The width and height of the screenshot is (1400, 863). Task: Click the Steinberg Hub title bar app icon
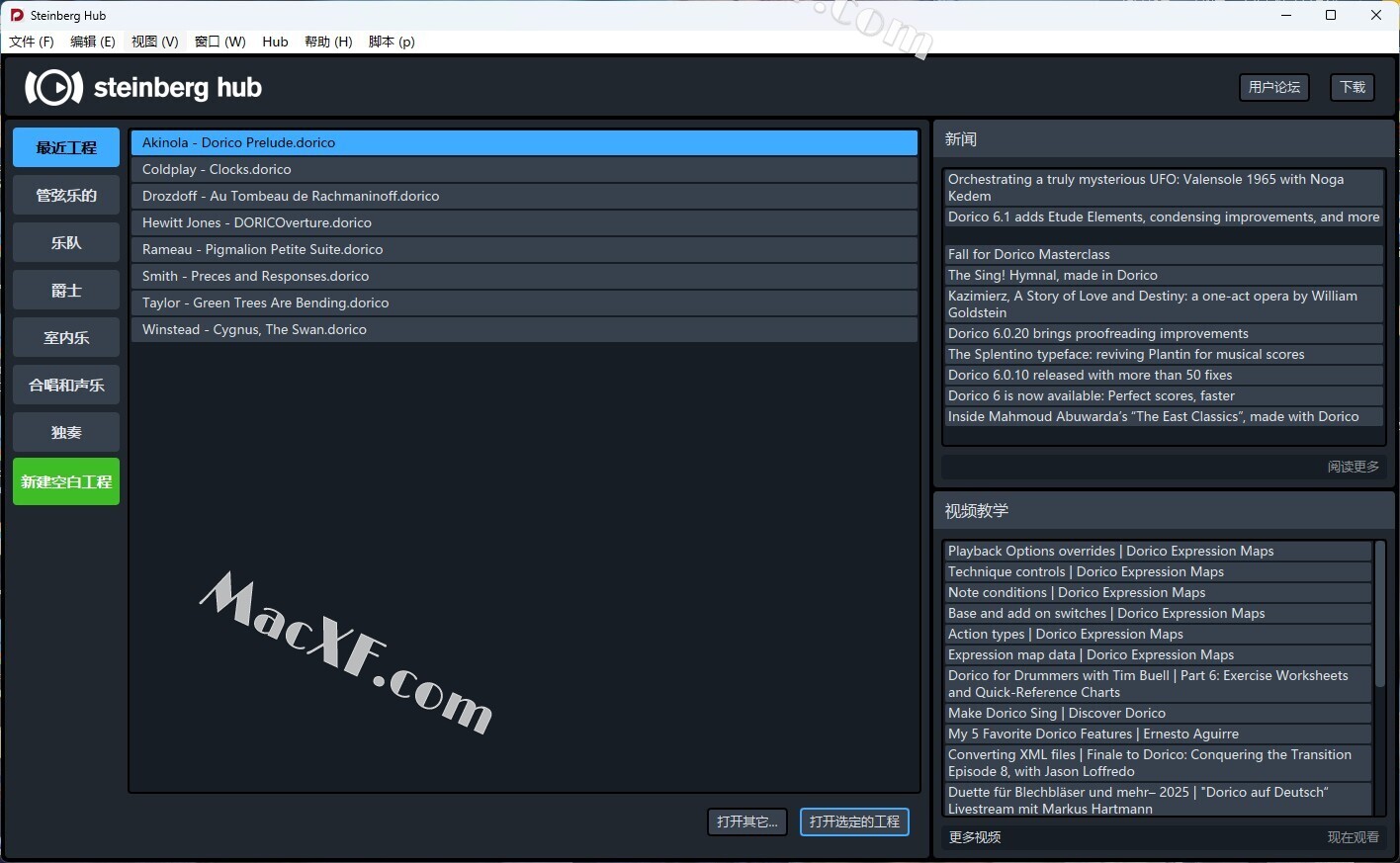pyautogui.click(x=17, y=15)
